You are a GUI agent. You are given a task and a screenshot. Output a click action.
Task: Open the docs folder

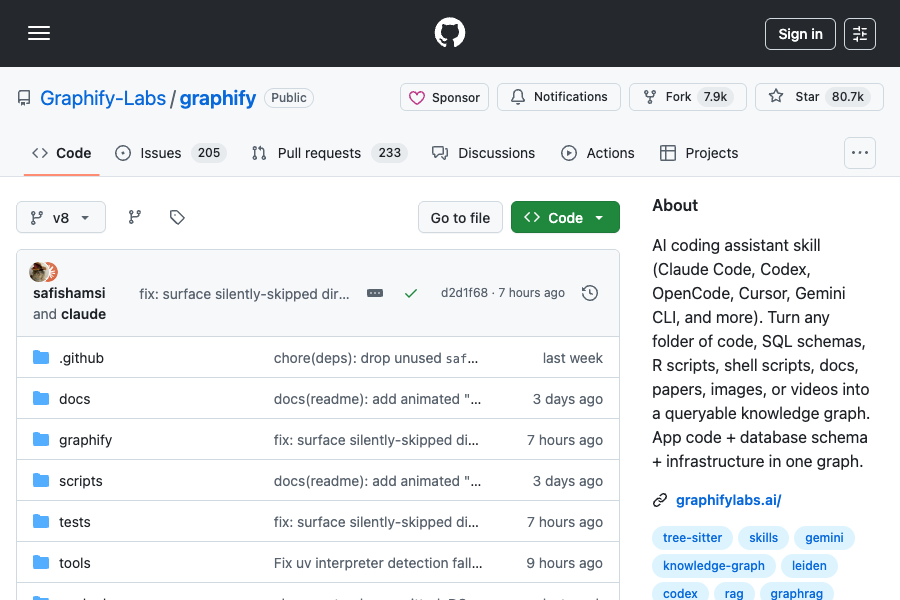(75, 398)
